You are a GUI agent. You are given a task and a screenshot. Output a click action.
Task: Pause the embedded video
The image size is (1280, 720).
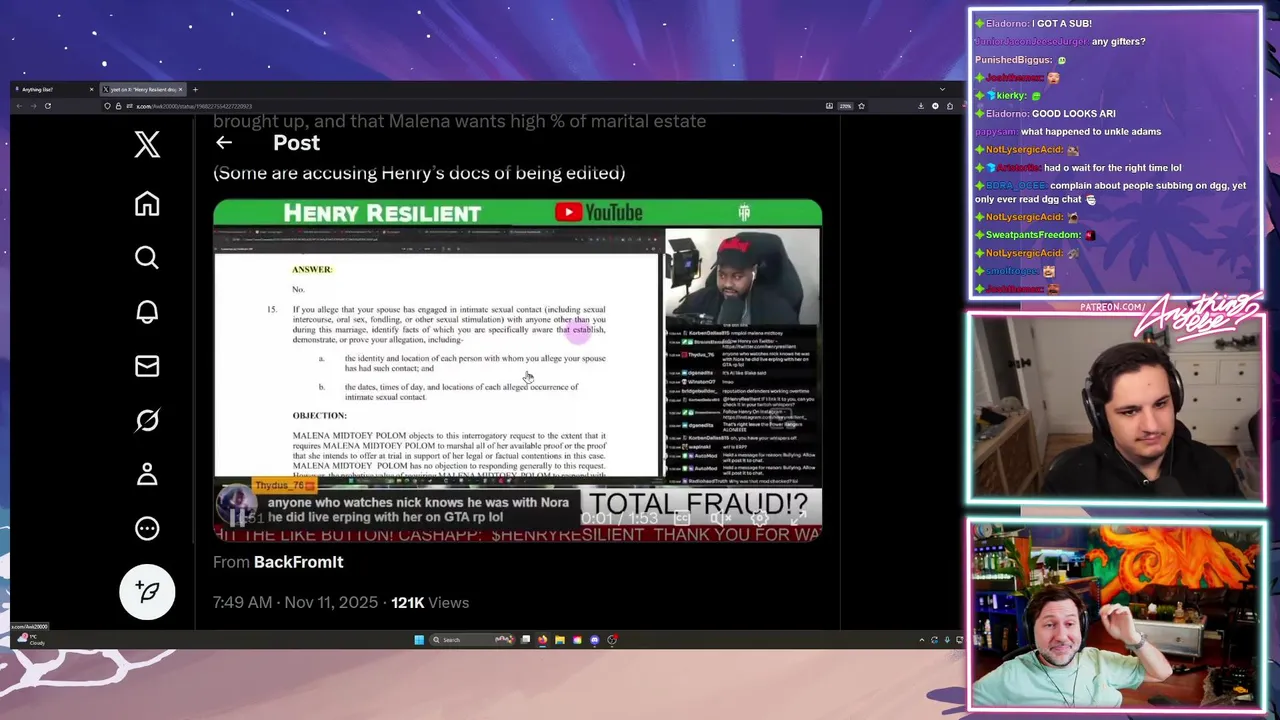pos(236,517)
